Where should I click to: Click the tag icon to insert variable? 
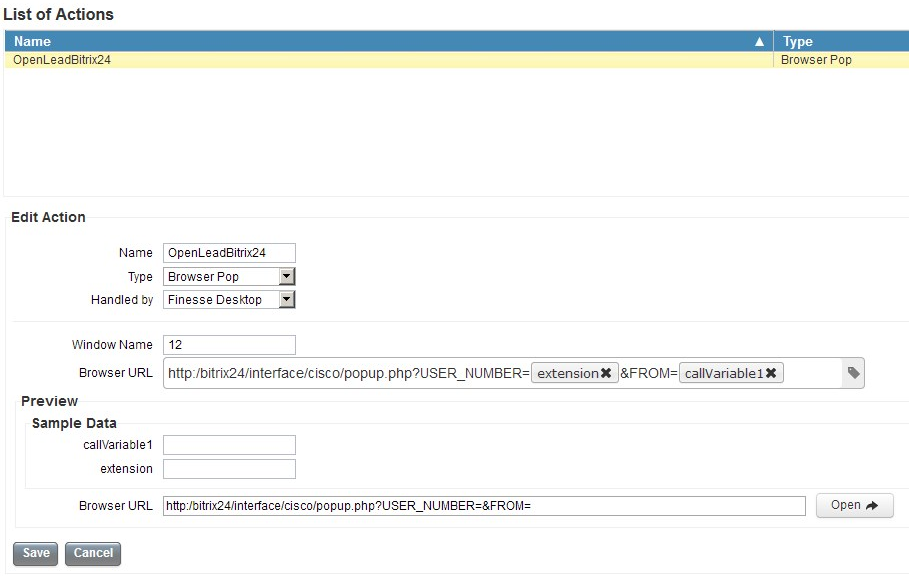coord(853,373)
